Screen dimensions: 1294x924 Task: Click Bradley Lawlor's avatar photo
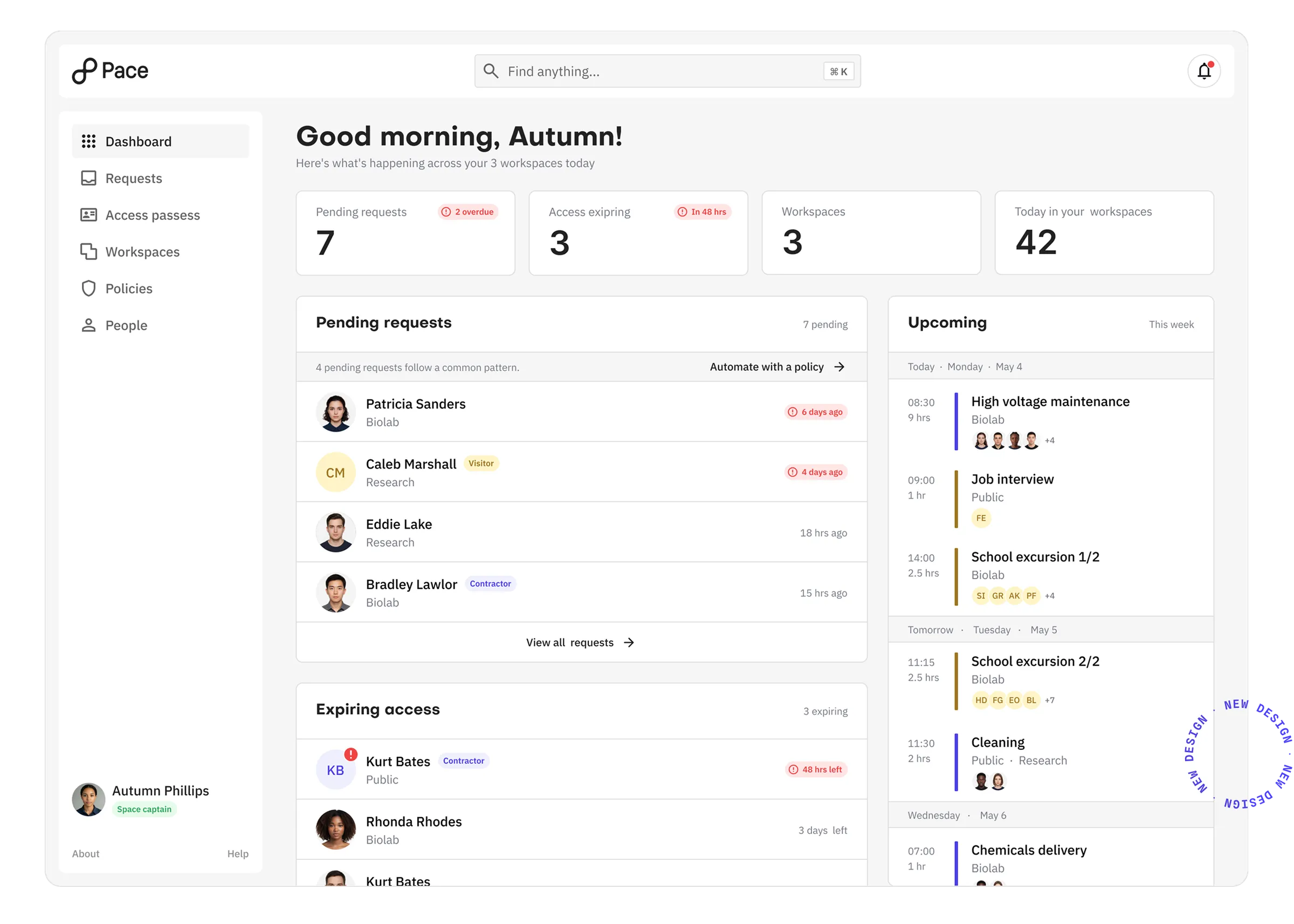336,593
